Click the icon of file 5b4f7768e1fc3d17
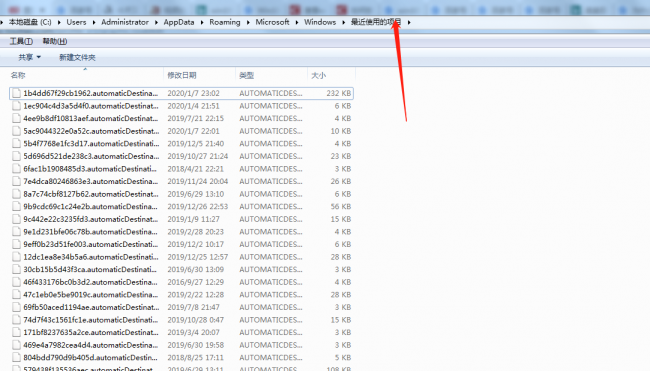 point(16,143)
